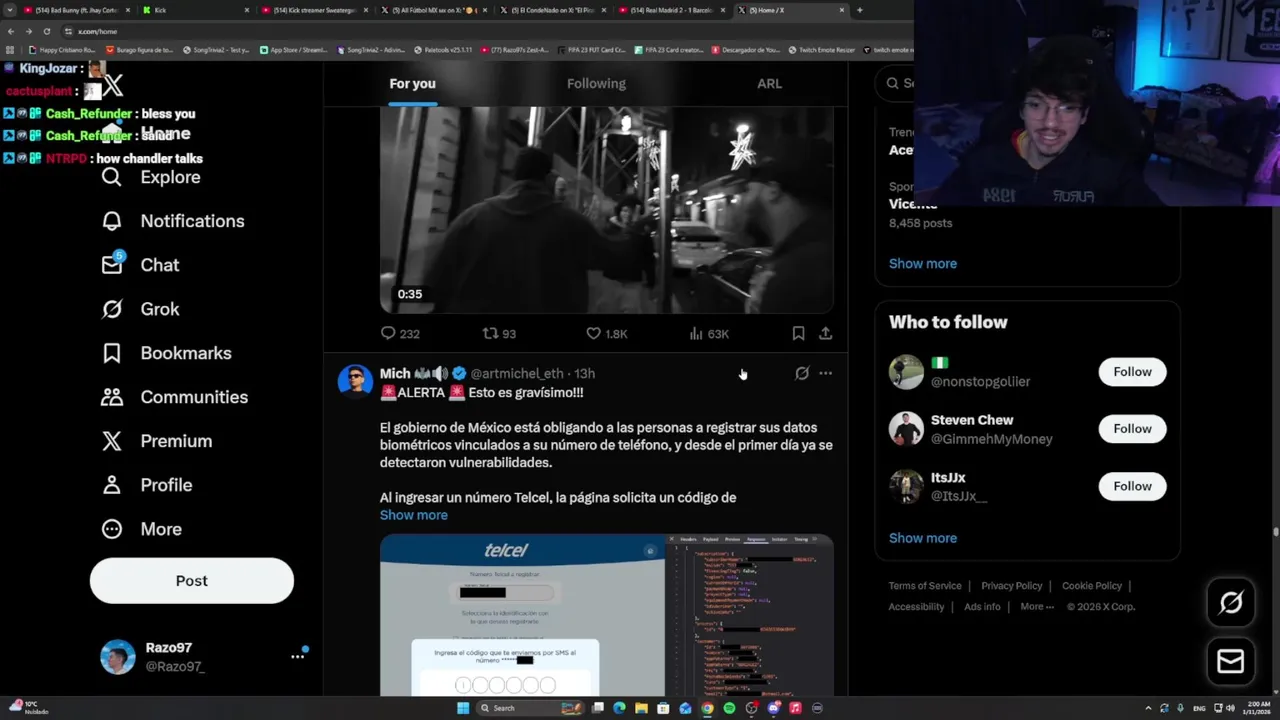1280x720 pixels.
Task: Open three-dot menu on Mich's post
Action: pyautogui.click(x=825, y=373)
